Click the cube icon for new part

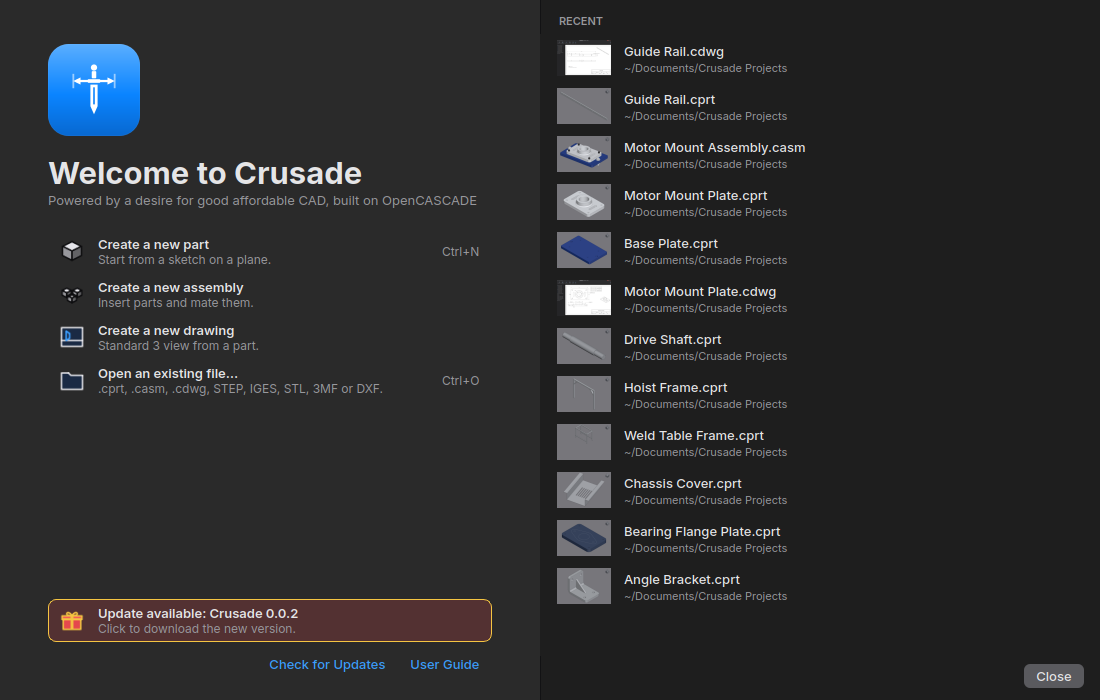point(72,251)
